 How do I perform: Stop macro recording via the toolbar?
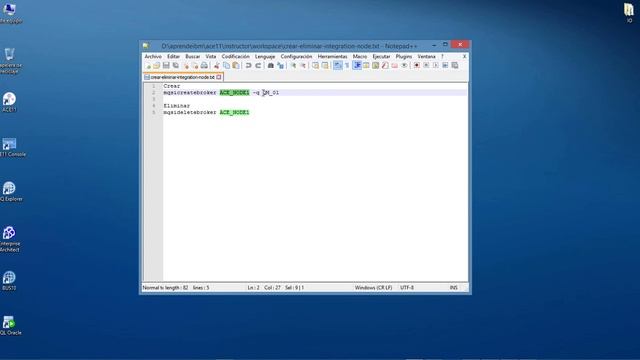tap(426, 66)
